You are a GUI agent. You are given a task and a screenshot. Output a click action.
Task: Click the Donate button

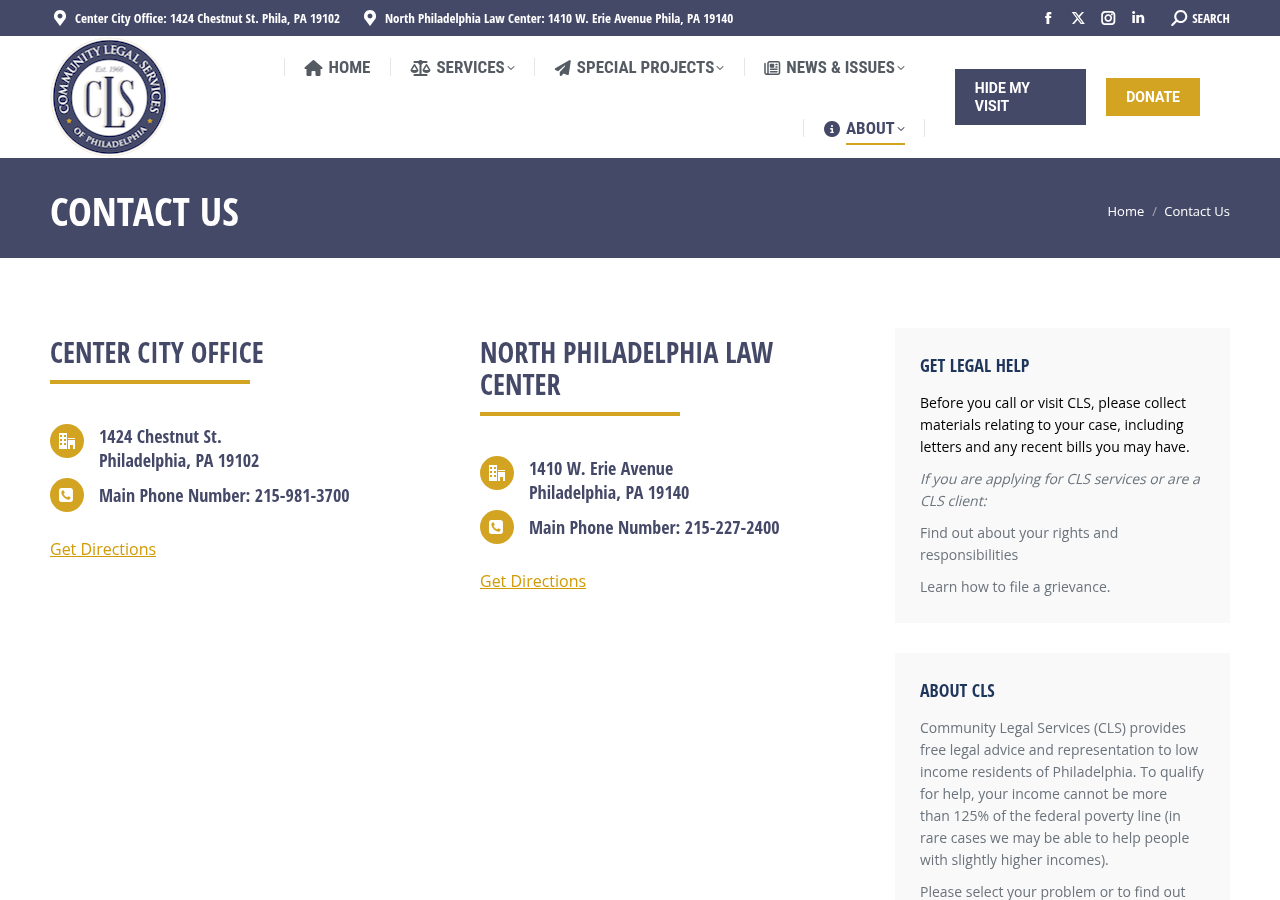(x=1153, y=97)
